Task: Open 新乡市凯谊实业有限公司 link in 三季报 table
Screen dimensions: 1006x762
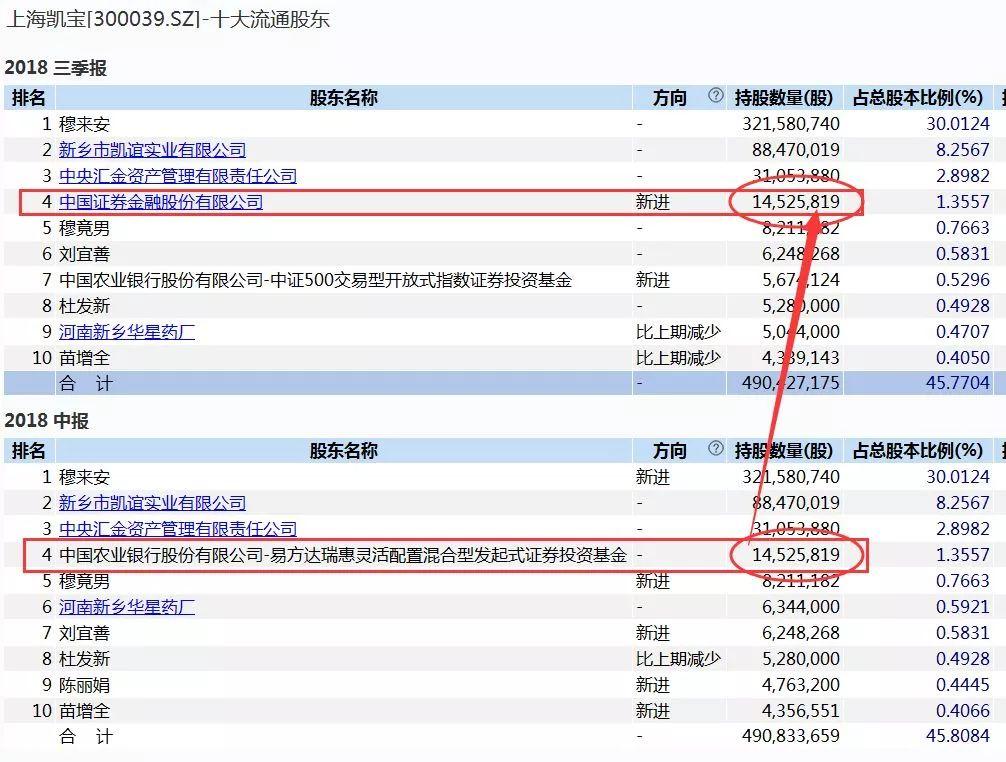Action: (152, 150)
